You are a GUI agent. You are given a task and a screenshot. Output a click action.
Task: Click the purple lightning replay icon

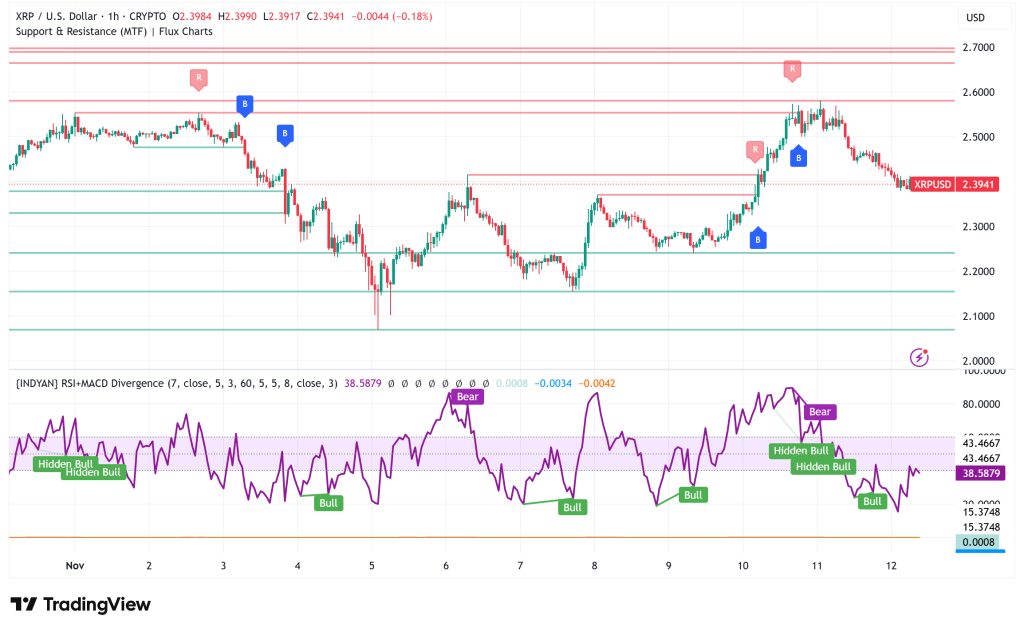919,357
